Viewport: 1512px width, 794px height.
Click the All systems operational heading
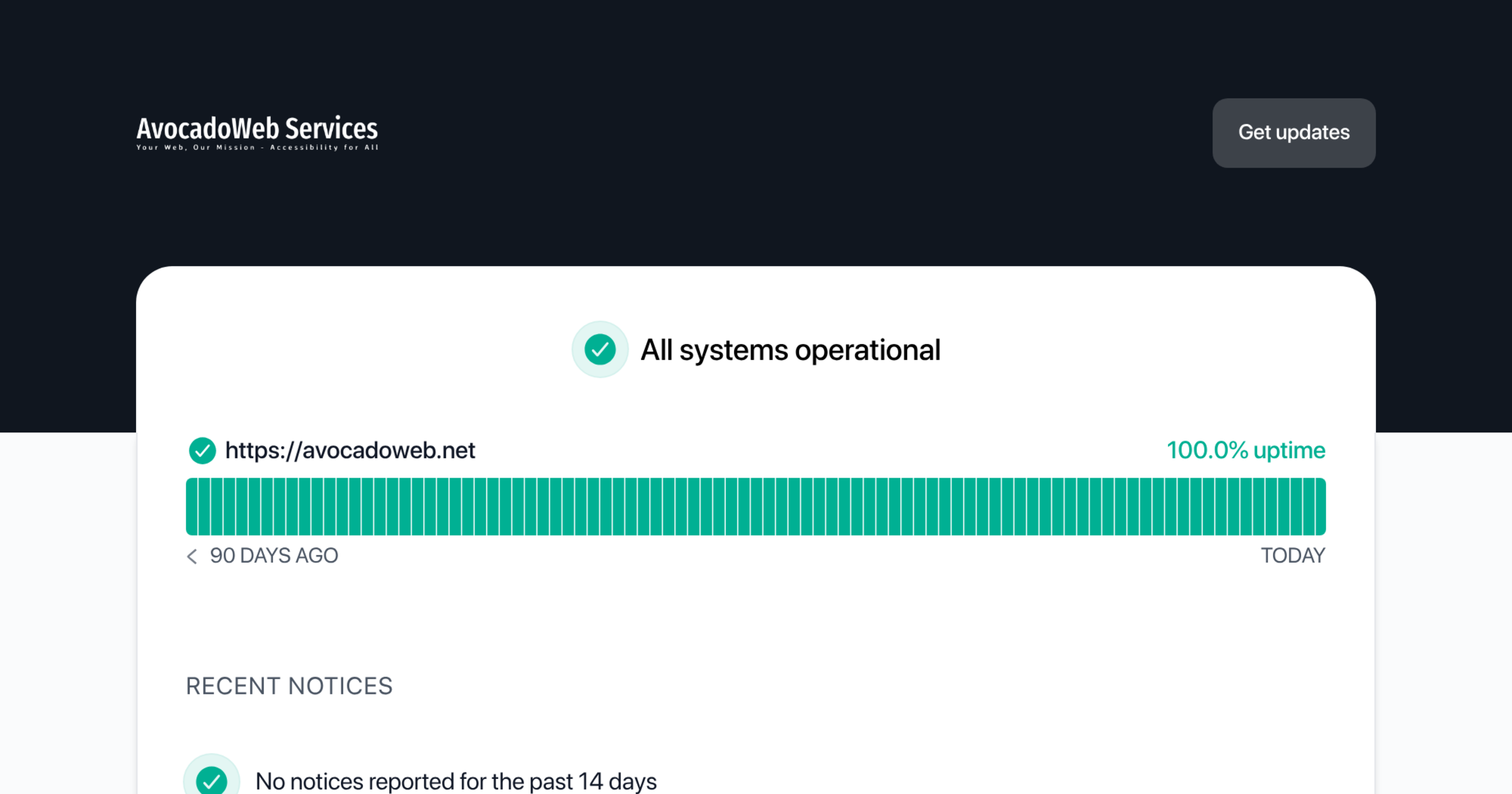point(790,350)
